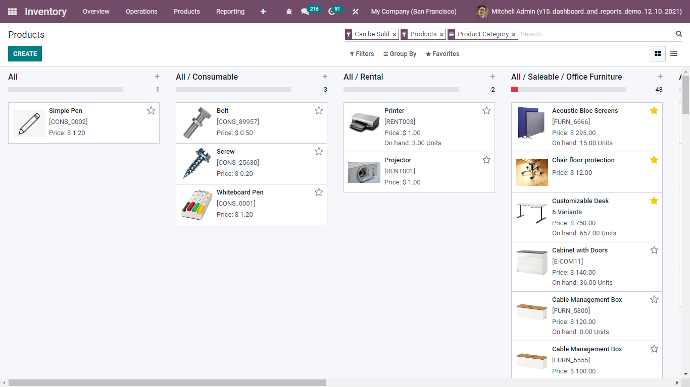Click the bug debug icon in navbar

point(289,12)
